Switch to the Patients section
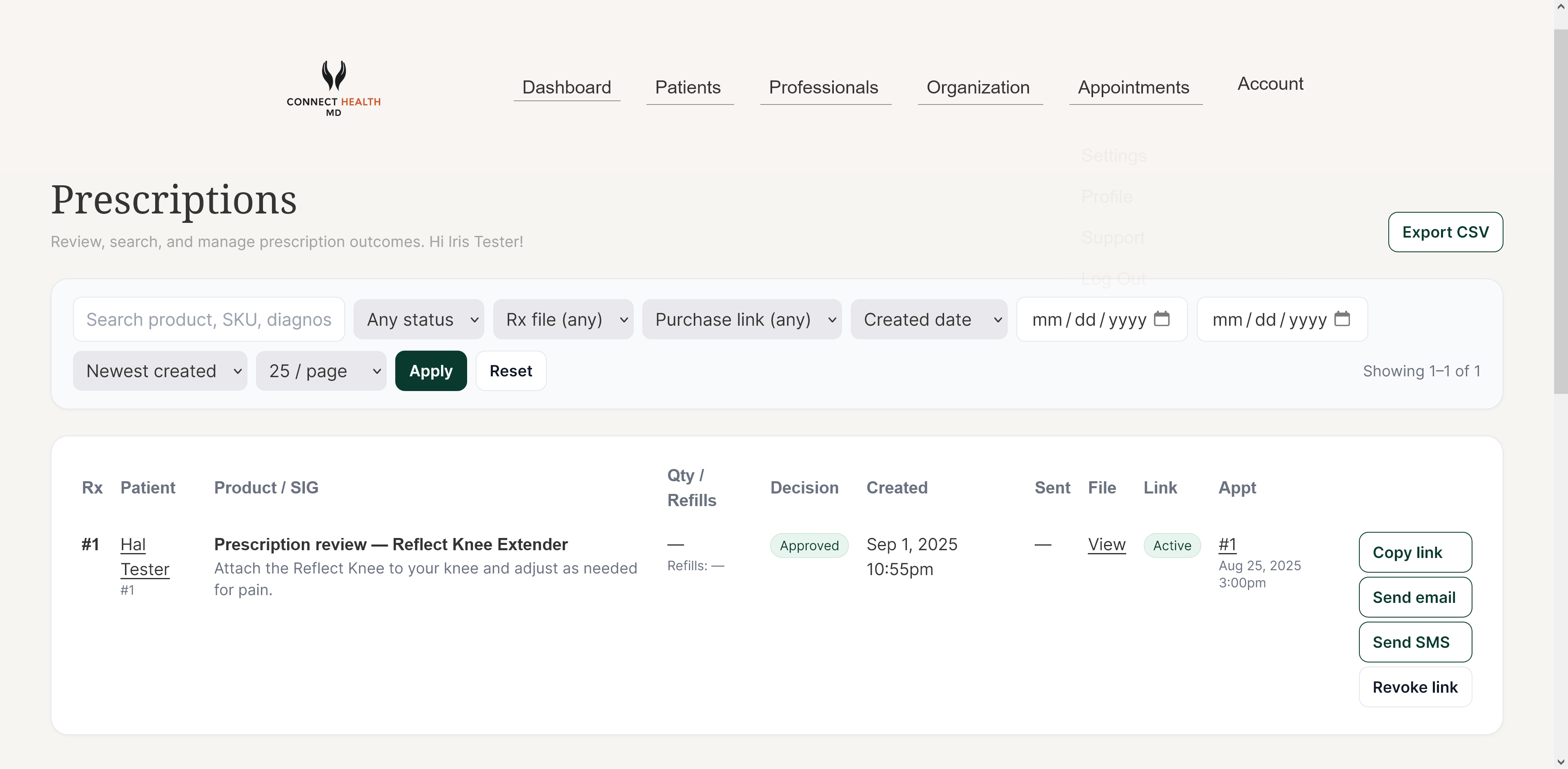1568x769 pixels. click(688, 87)
